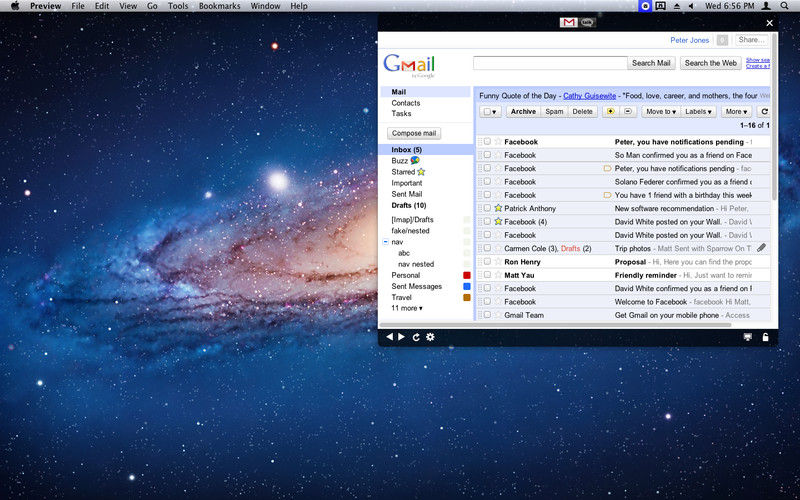
Task: Tick checkbox for Carmen Cole conversation
Action: tap(487, 248)
